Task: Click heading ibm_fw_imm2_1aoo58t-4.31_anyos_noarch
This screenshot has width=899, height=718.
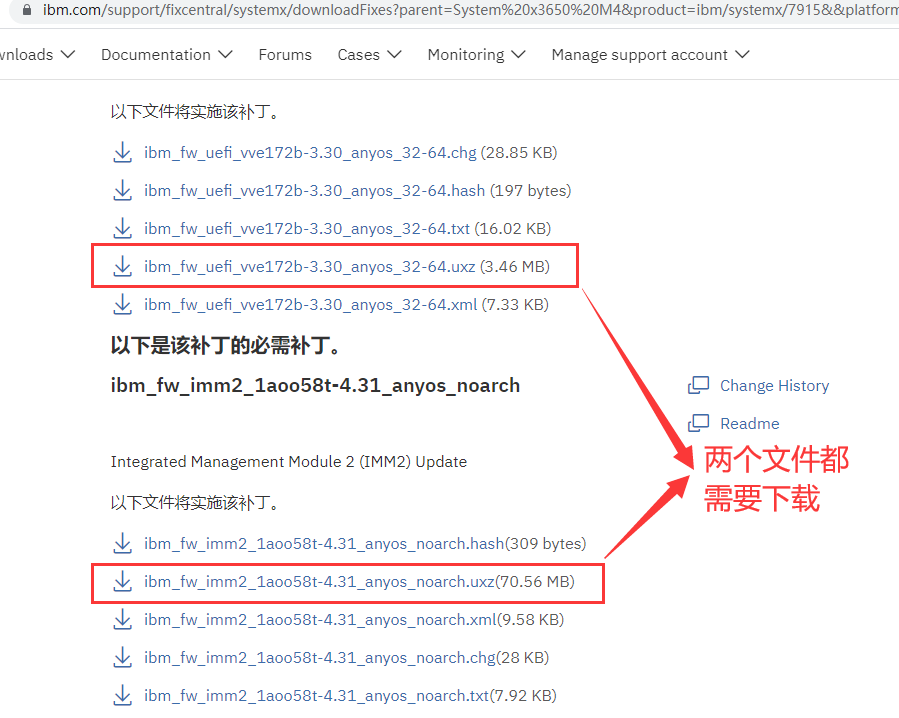Action: (x=315, y=385)
